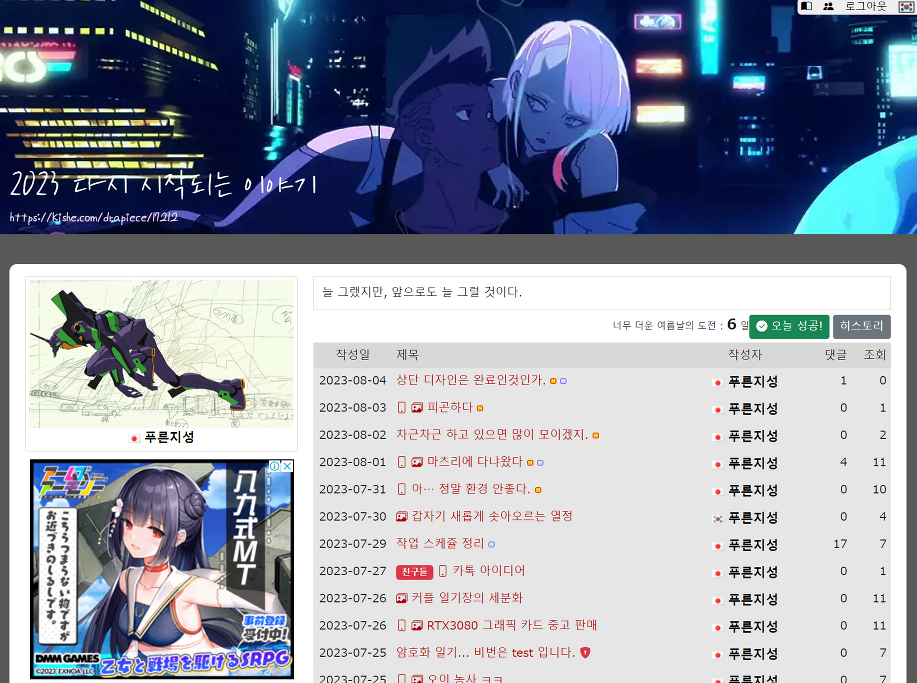Click the Korean flag language icon
Image resolution: width=917 pixels, height=683 pixels.
[905, 6]
